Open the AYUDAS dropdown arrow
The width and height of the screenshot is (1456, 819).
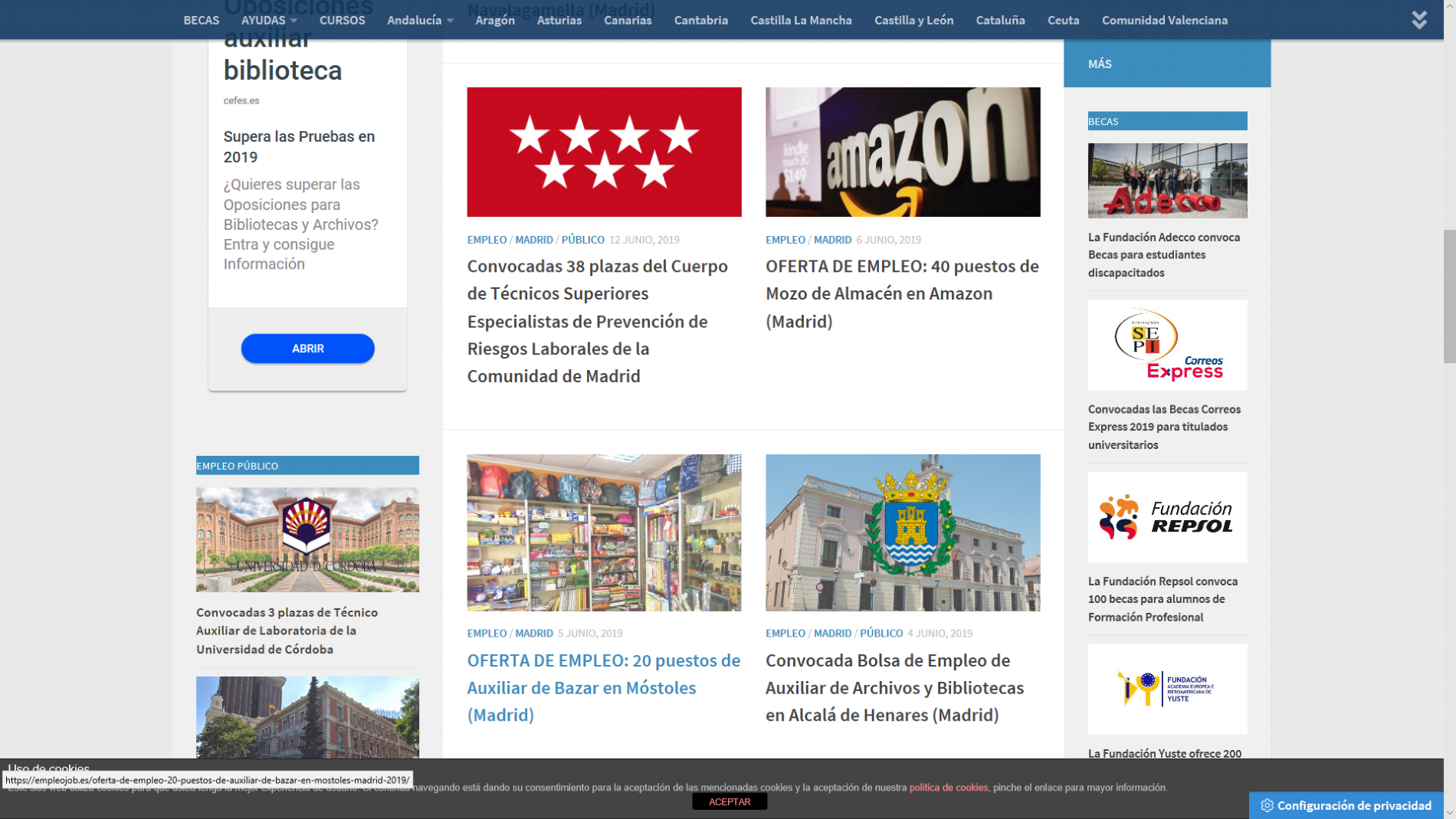[x=293, y=21]
